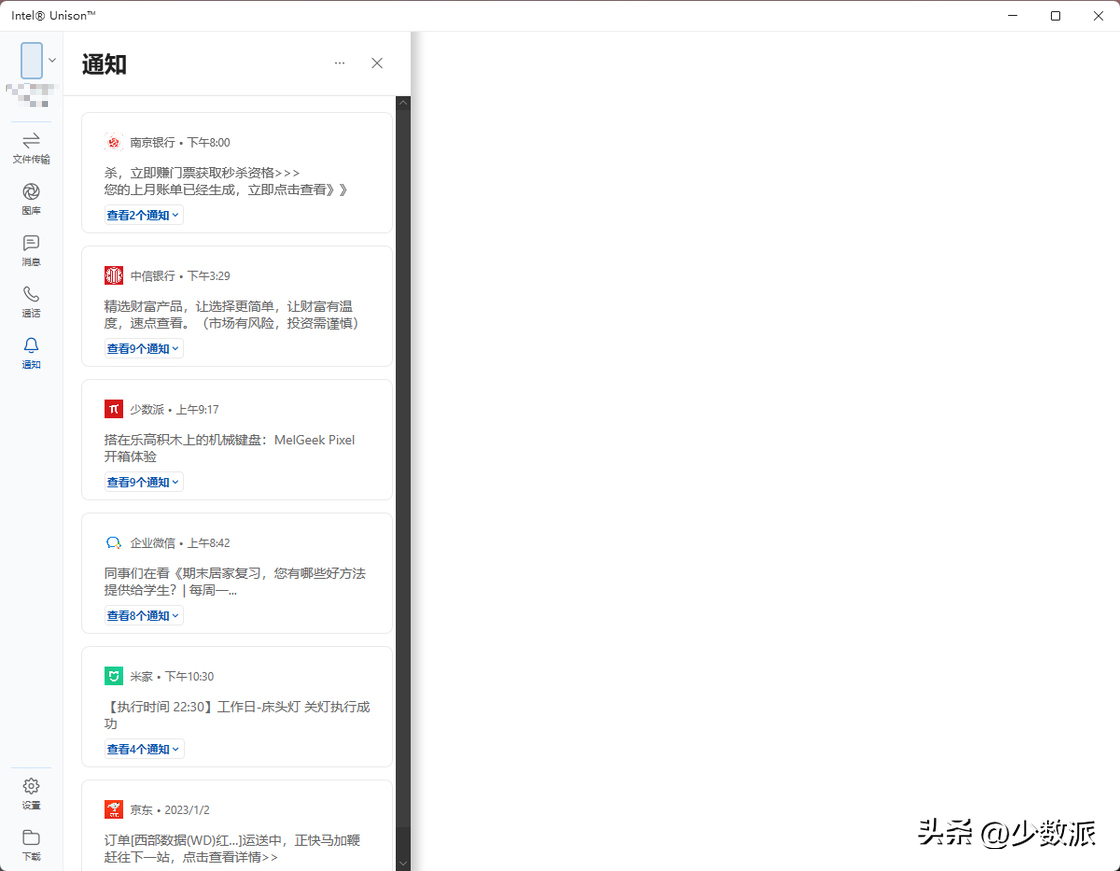Expand 查看8个通知 under 企业微信
The width and height of the screenshot is (1120, 871).
coord(144,616)
